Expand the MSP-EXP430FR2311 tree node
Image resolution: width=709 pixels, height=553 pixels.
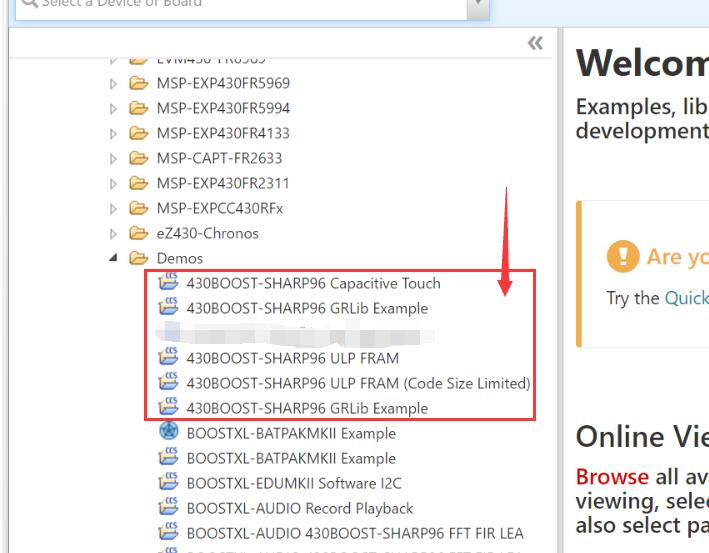point(113,184)
